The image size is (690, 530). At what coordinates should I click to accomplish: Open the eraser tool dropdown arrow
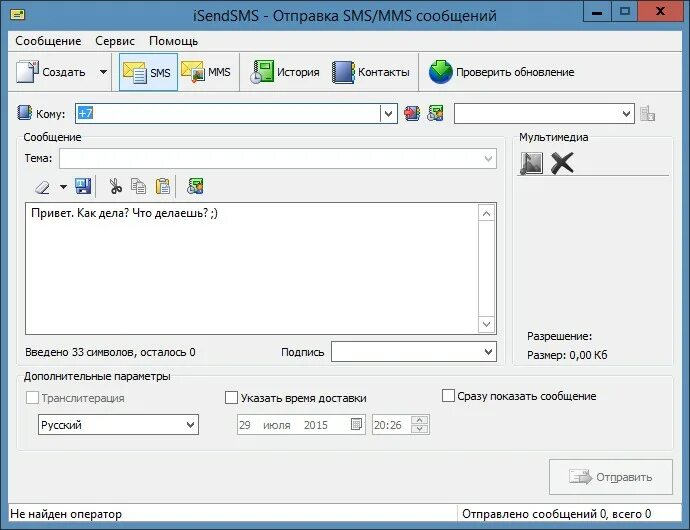63,187
